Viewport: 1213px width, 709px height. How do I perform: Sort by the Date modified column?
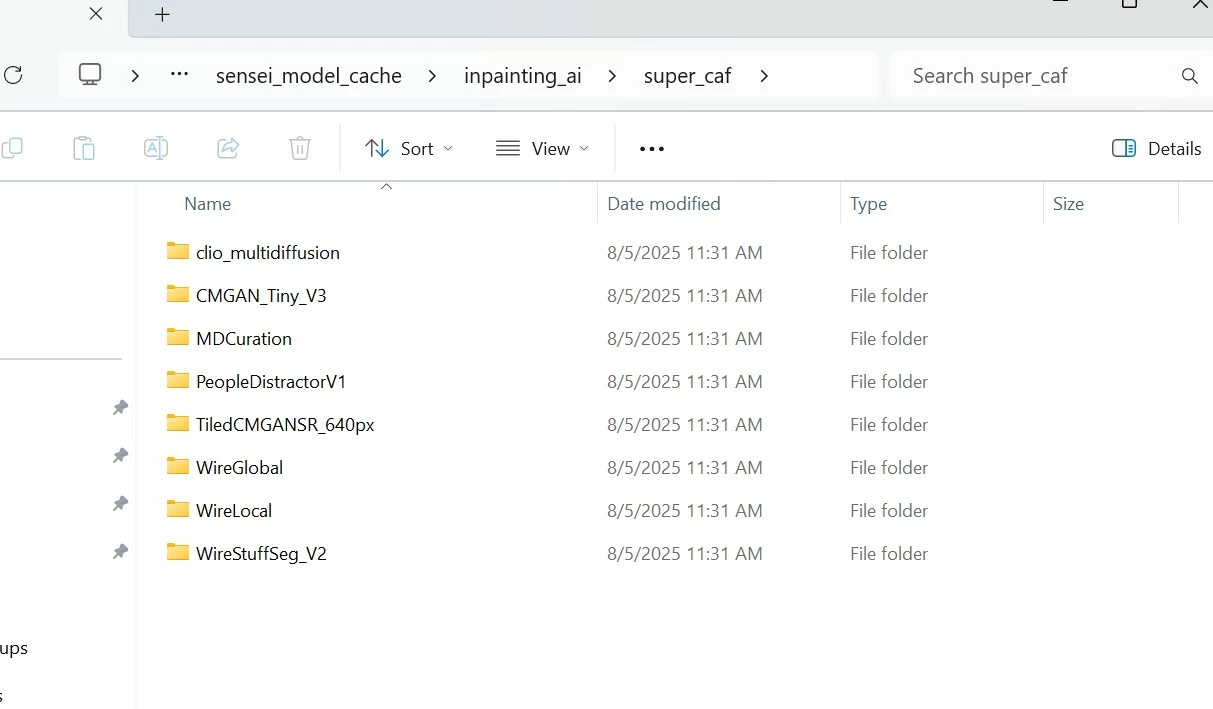tap(664, 204)
